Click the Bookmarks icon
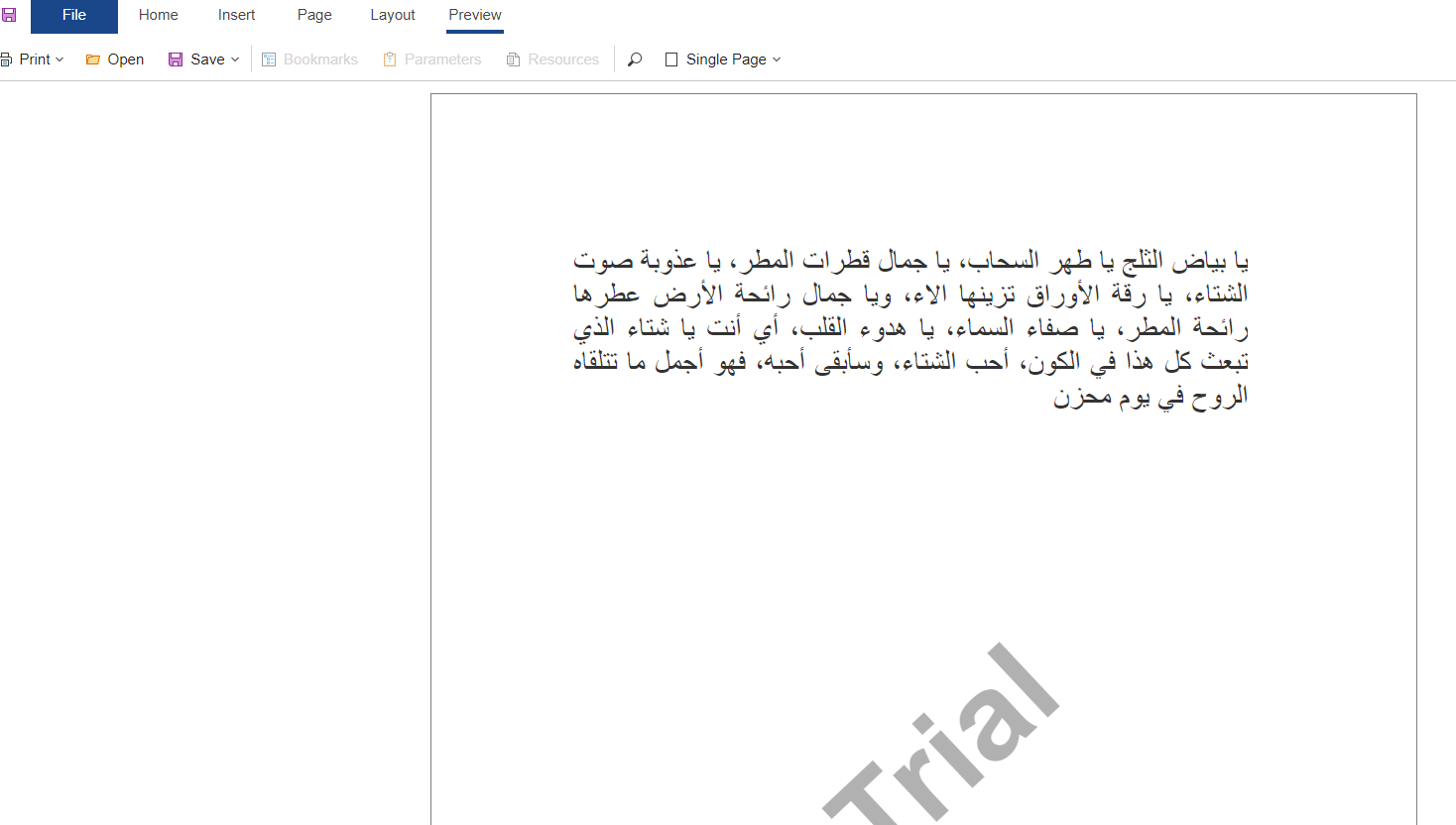Image resolution: width=1456 pixels, height=825 pixels. [269, 59]
